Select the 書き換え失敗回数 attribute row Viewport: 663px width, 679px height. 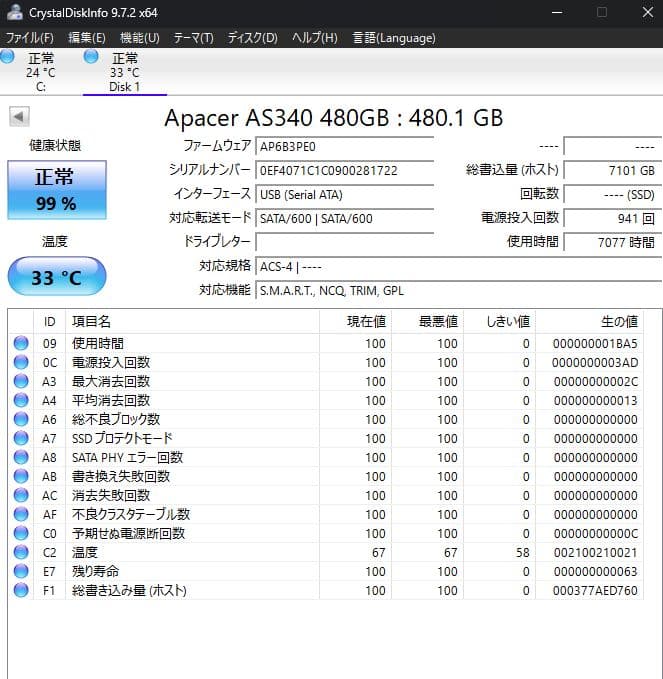(x=326, y=476)
